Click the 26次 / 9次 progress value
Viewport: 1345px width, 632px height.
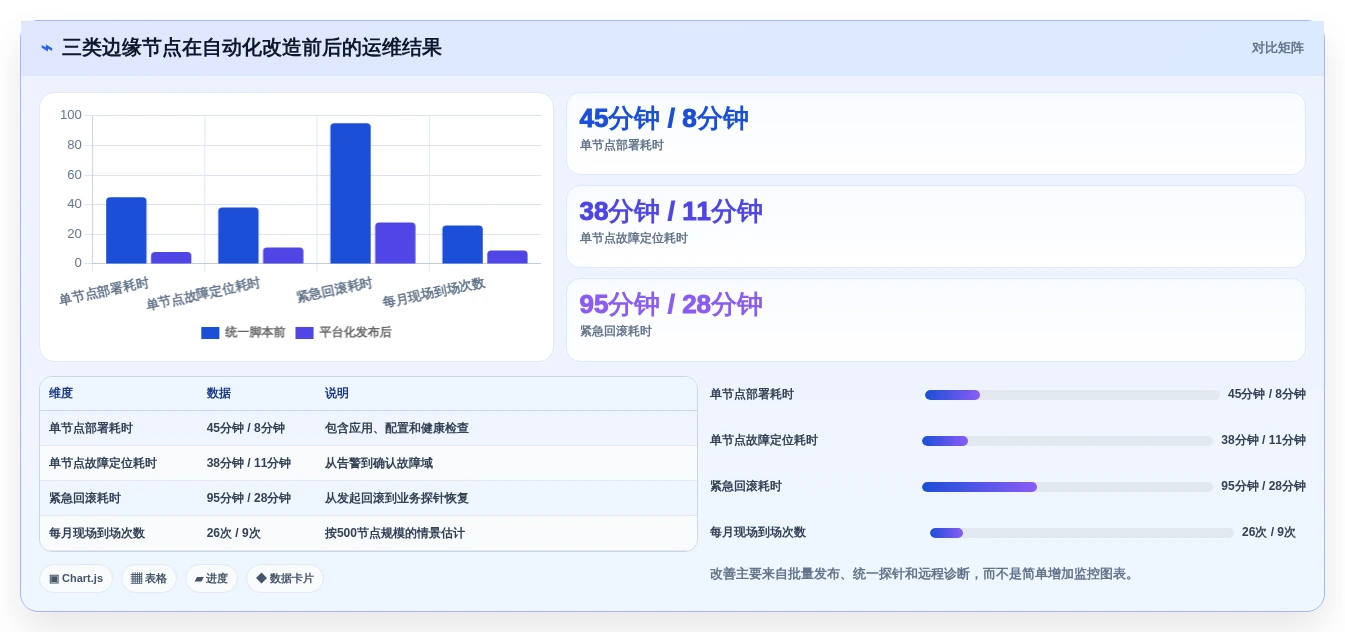click(x=1269, y=533)
